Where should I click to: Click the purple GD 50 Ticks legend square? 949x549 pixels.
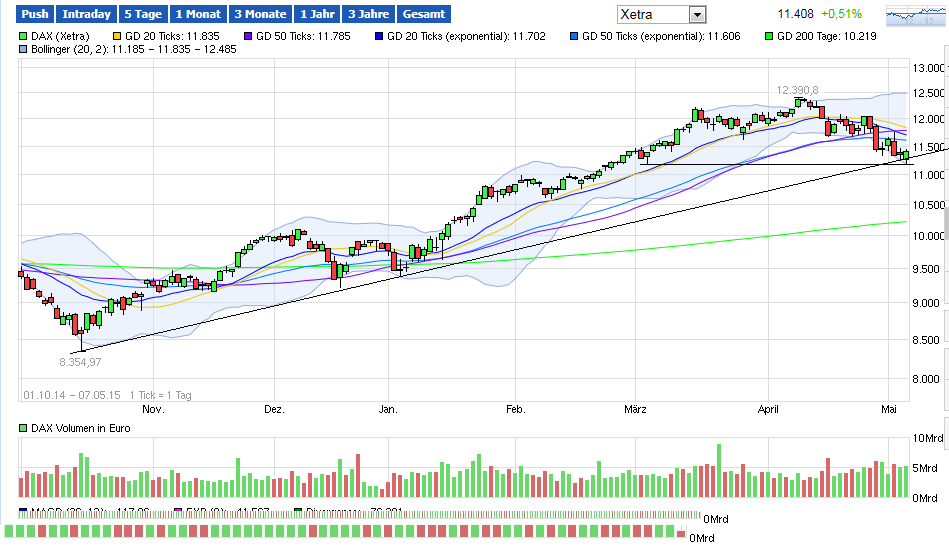coord(248,35)
